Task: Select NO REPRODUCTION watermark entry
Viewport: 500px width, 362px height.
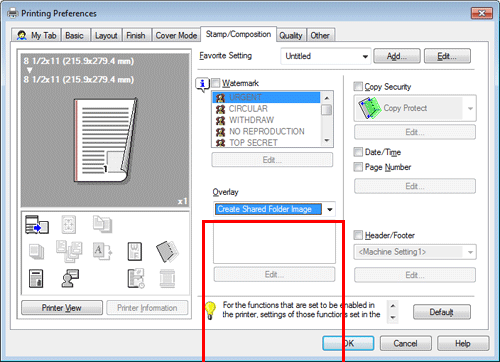Action: point(266,131)
